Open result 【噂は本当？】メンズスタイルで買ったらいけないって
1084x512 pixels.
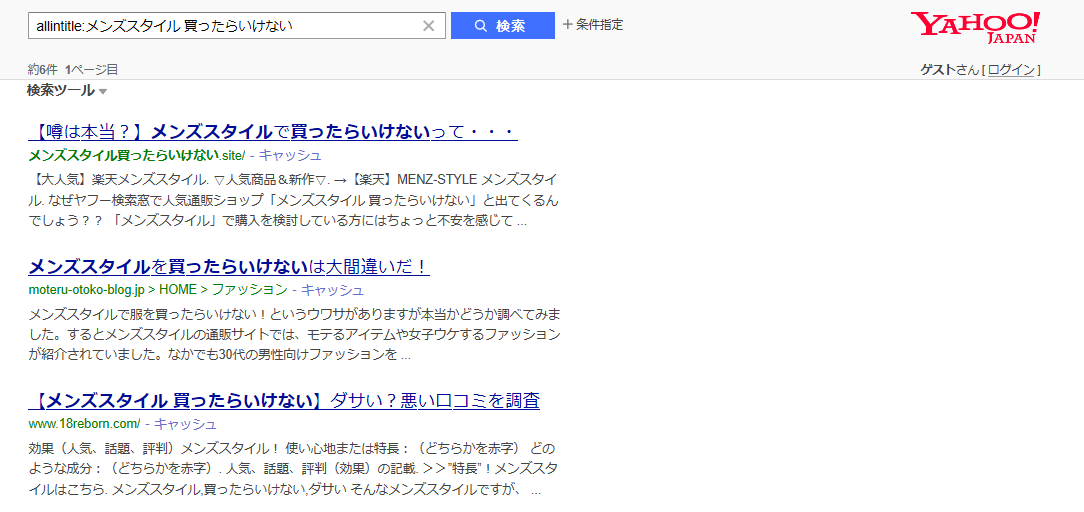click(x=274, y=131)
